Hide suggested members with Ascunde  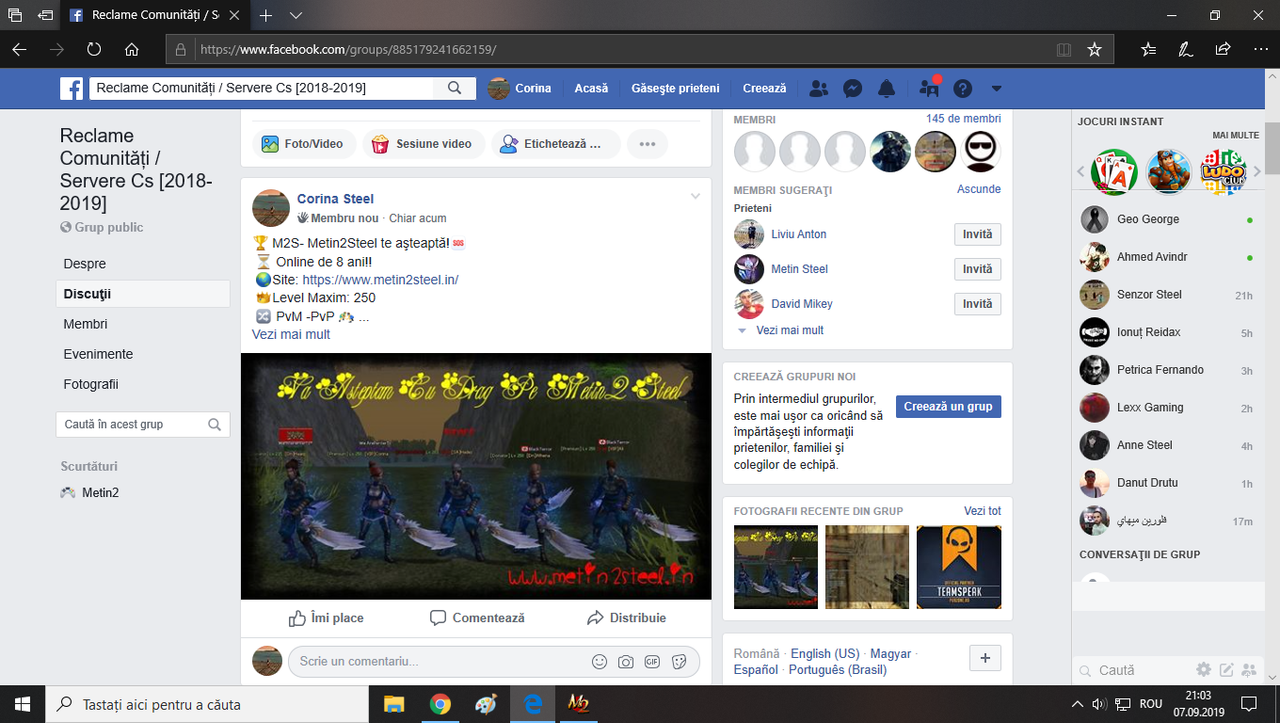point(979,189)
